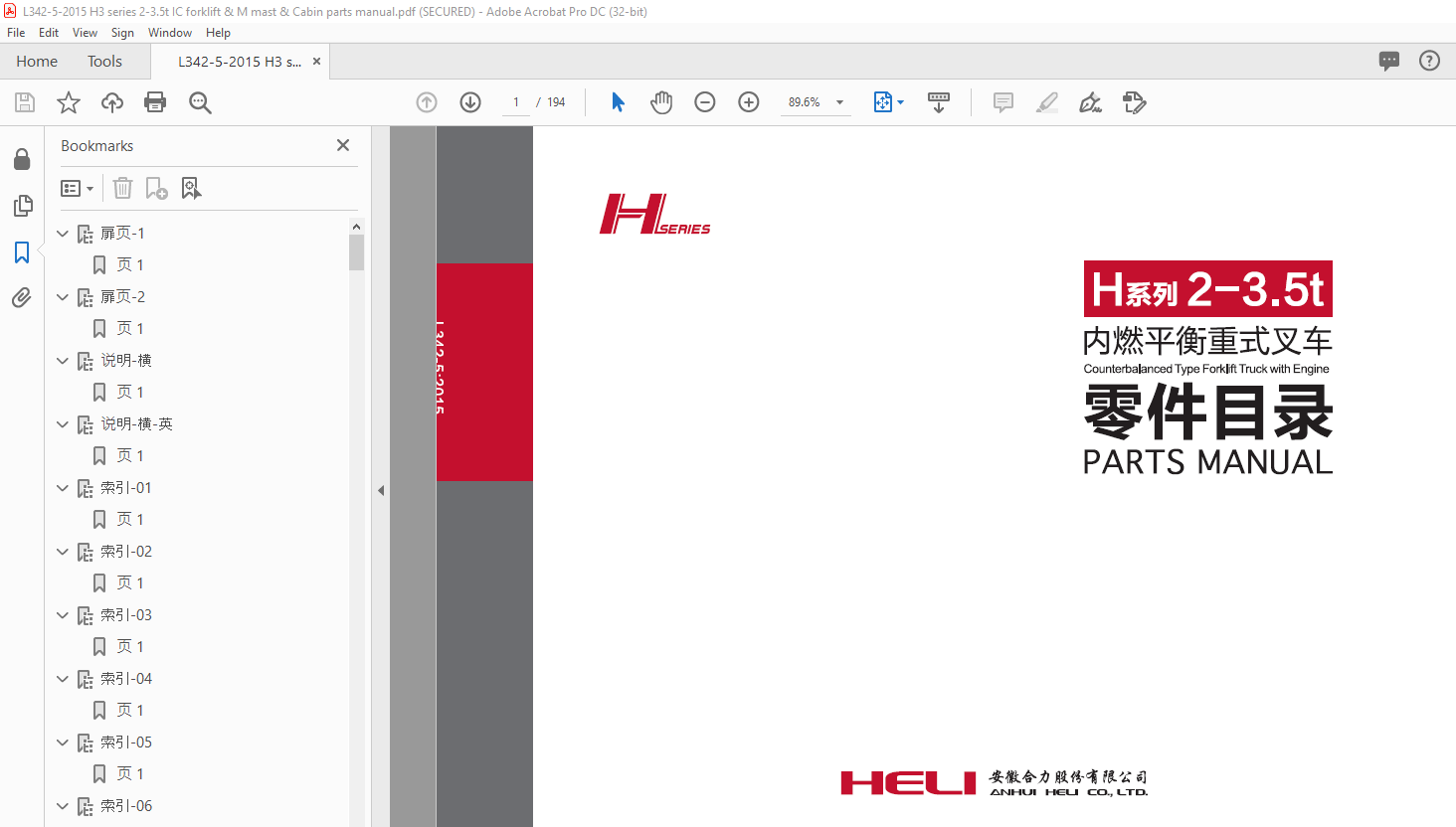Viewport: 1456px width, 827px height.
Task: Switch to the Home tab
Action: pyautogui.click(x=37, y=61)
